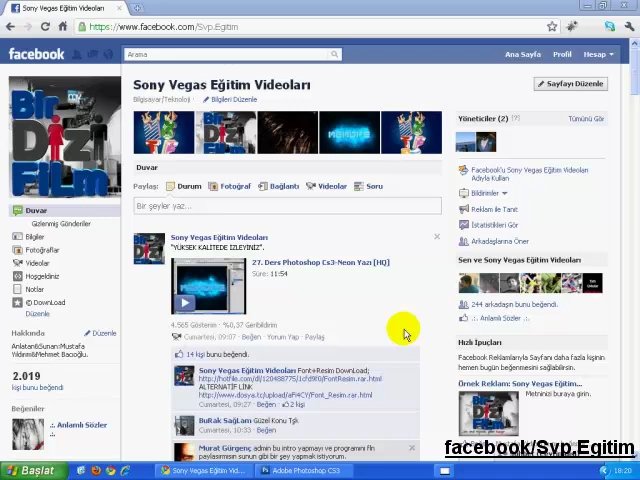Select the Bağlantı share option

(279, 187)
